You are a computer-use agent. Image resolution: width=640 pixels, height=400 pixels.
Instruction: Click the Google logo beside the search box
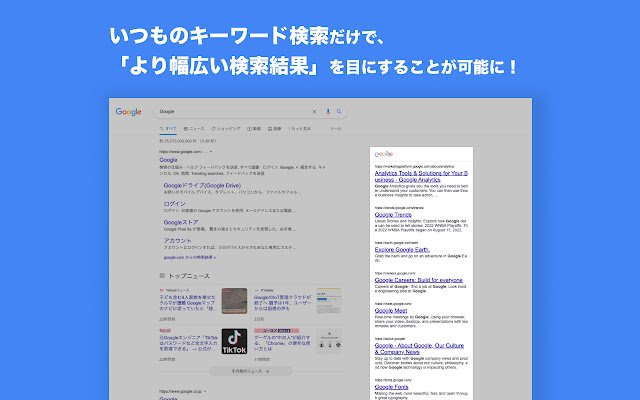coord(129,112)
